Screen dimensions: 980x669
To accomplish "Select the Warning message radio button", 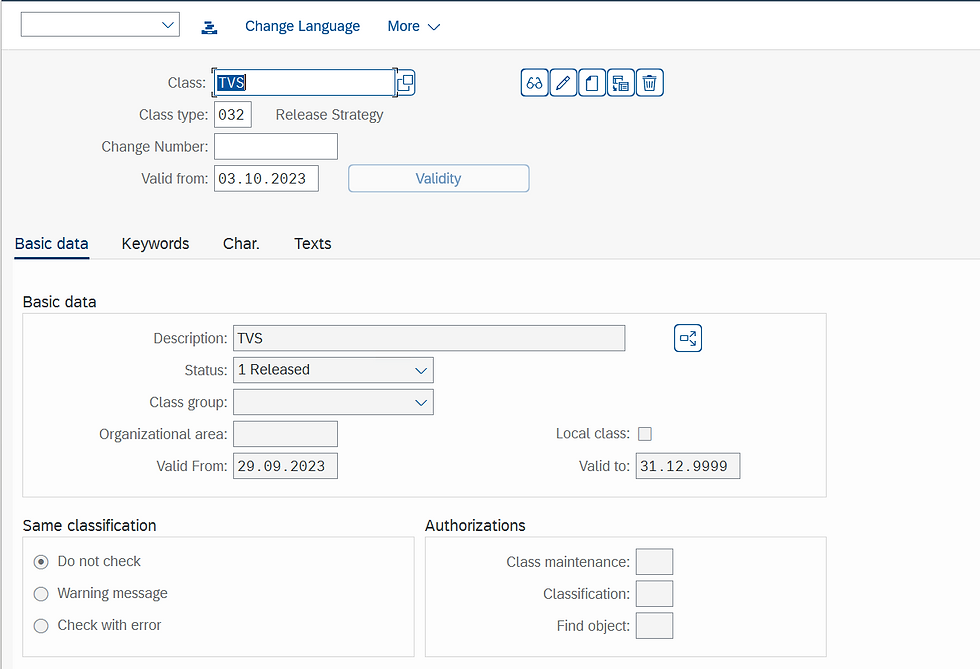I will [41, 594].
